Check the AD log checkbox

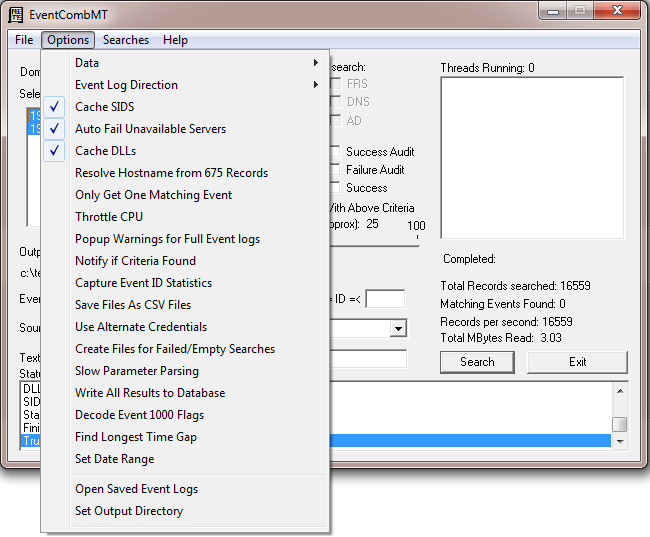pyautogui.click(x=335, y=120)
